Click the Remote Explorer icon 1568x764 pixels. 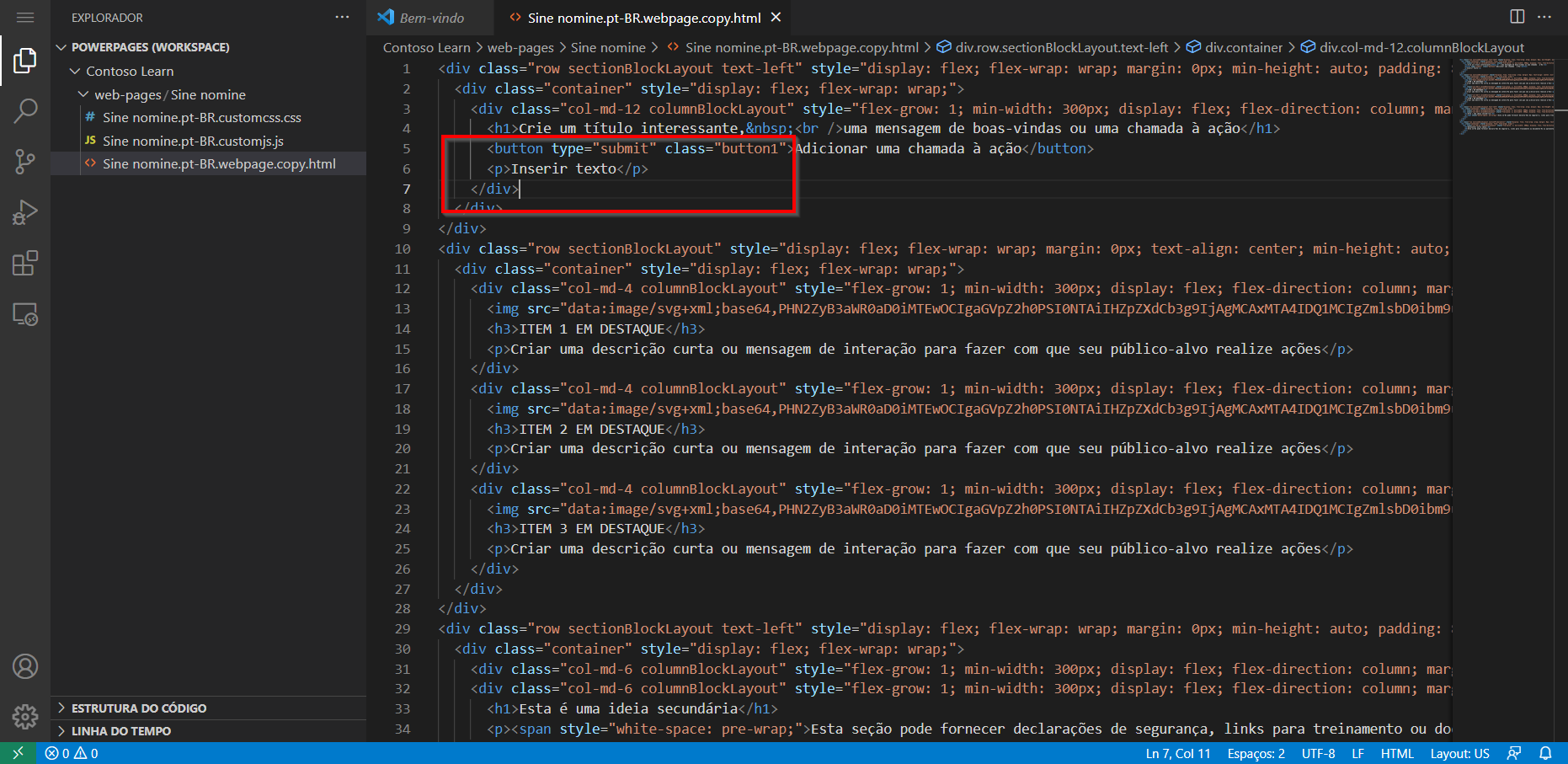[x=26, y=313]
